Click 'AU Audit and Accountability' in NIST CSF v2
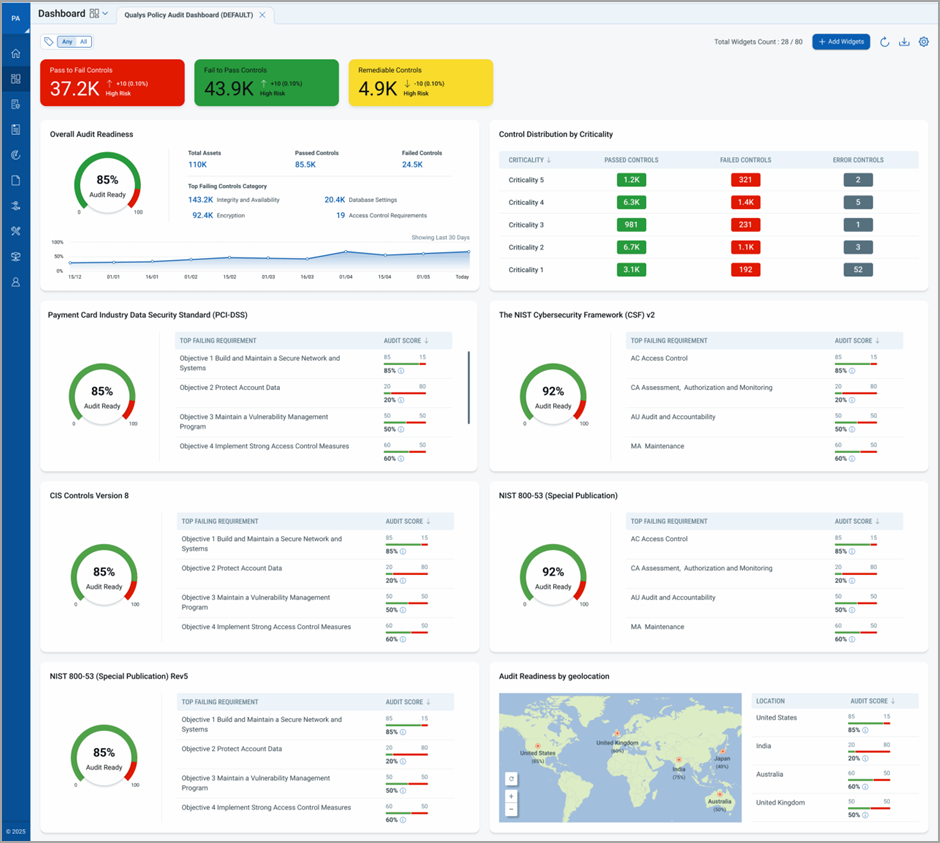The width and height of the screenshot is (940, 843). pyautogui.click(x=673, y=417)
